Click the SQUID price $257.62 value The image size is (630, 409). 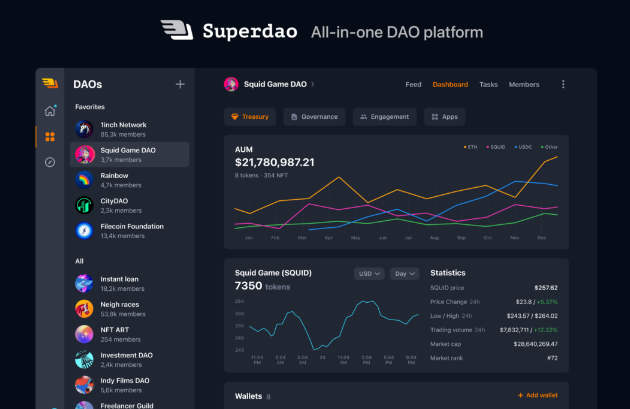coord(546,288)
